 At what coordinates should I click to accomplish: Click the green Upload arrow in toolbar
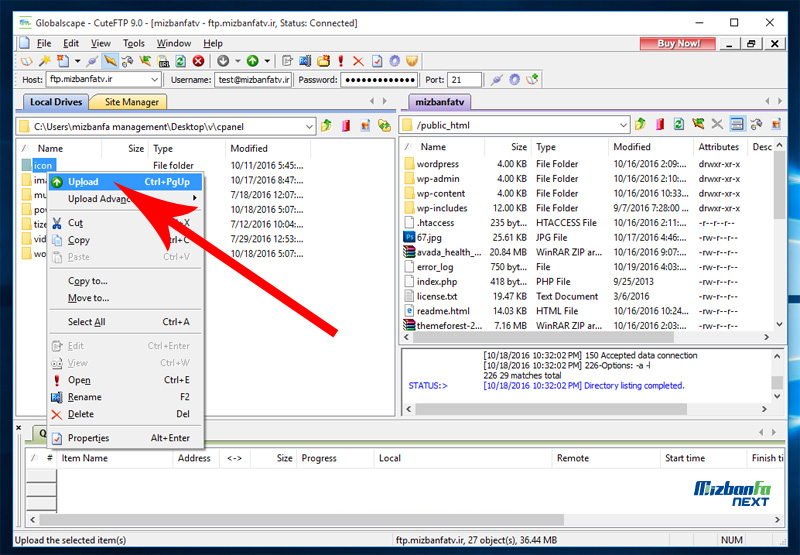(x=253, y=61)
